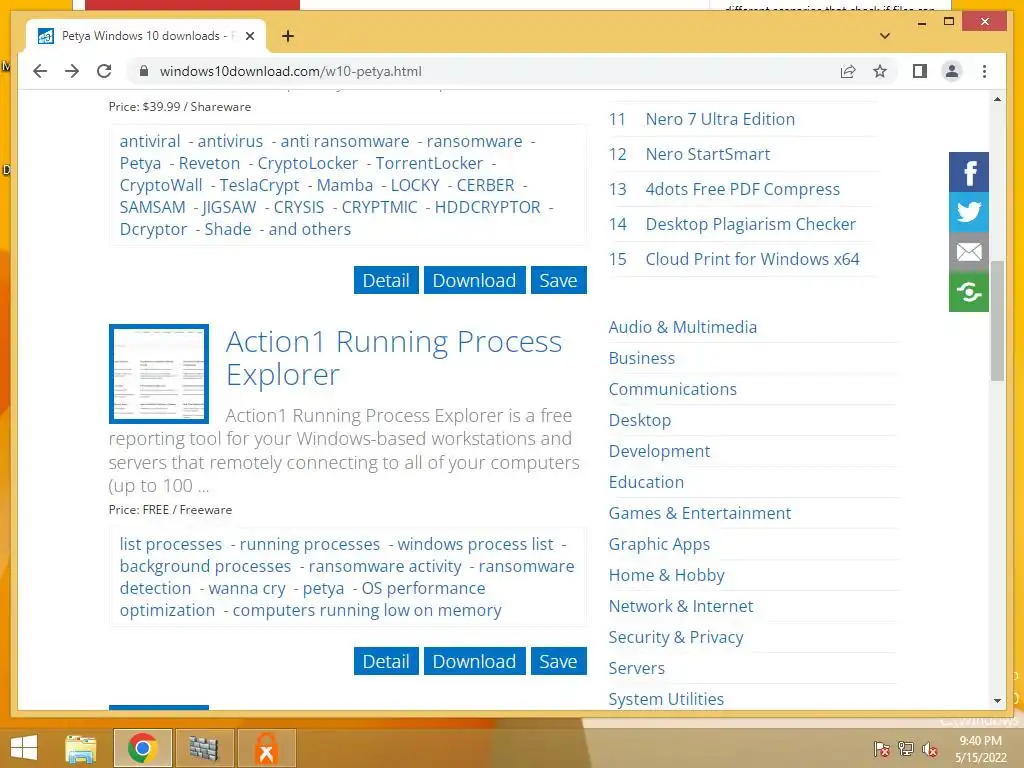The height and width of the screenshot is (768, 1024).
Task: Open the Servers category
Action: tap(636, 668)
